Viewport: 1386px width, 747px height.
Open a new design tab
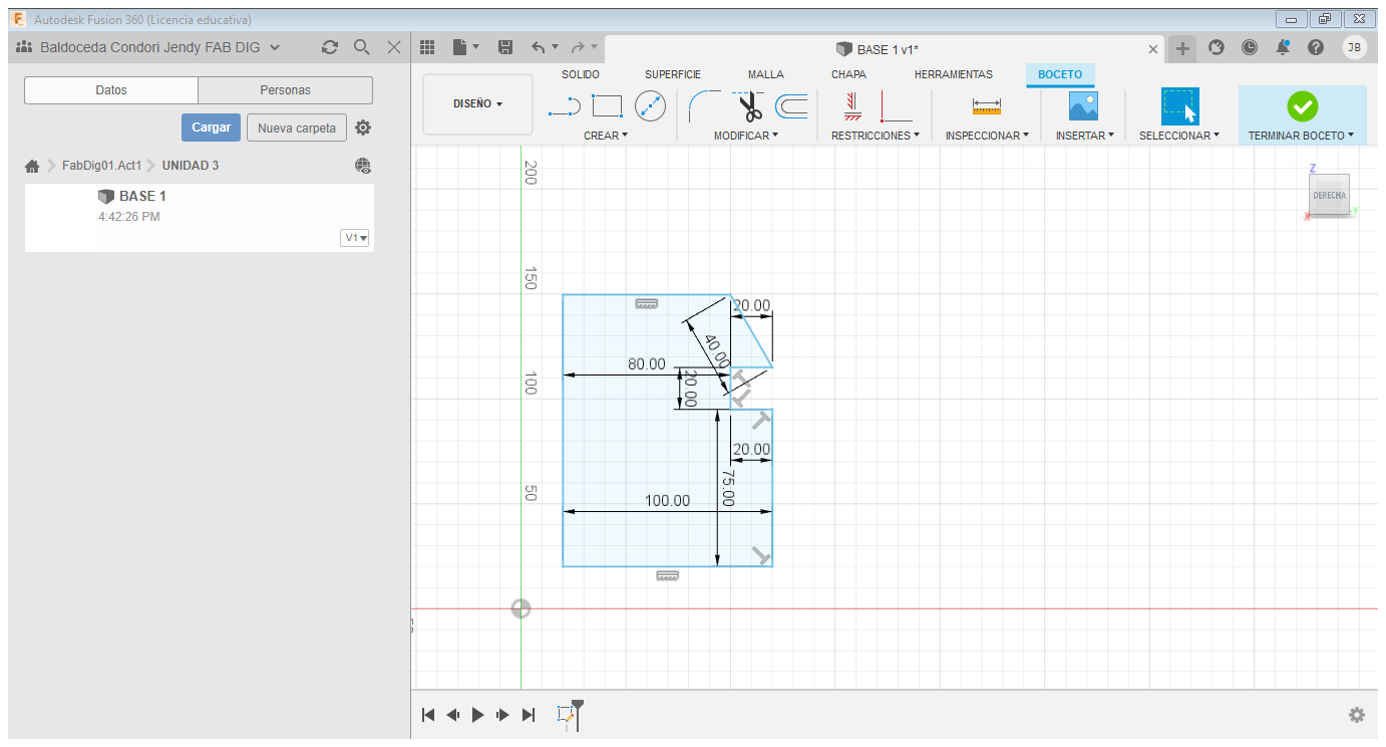(1182, 48)
